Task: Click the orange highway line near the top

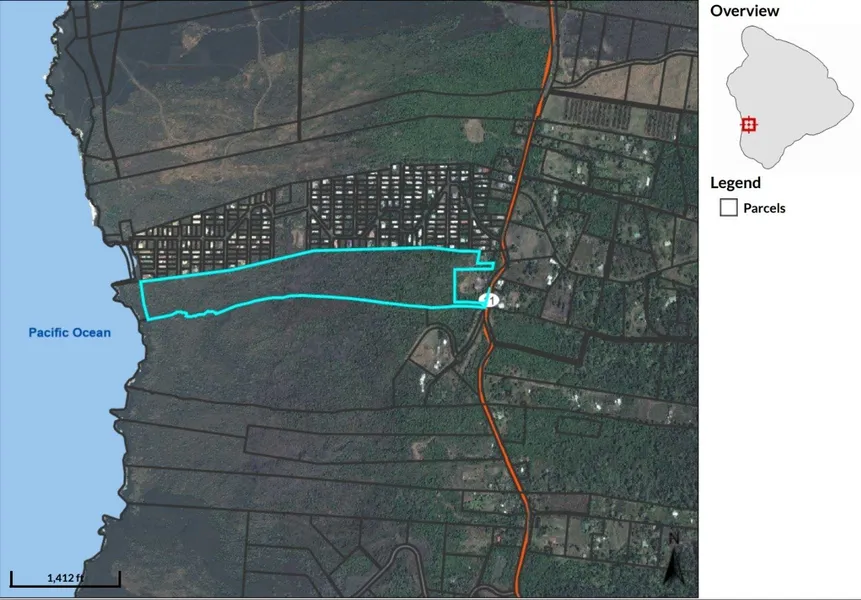Action: pos(550,49)
